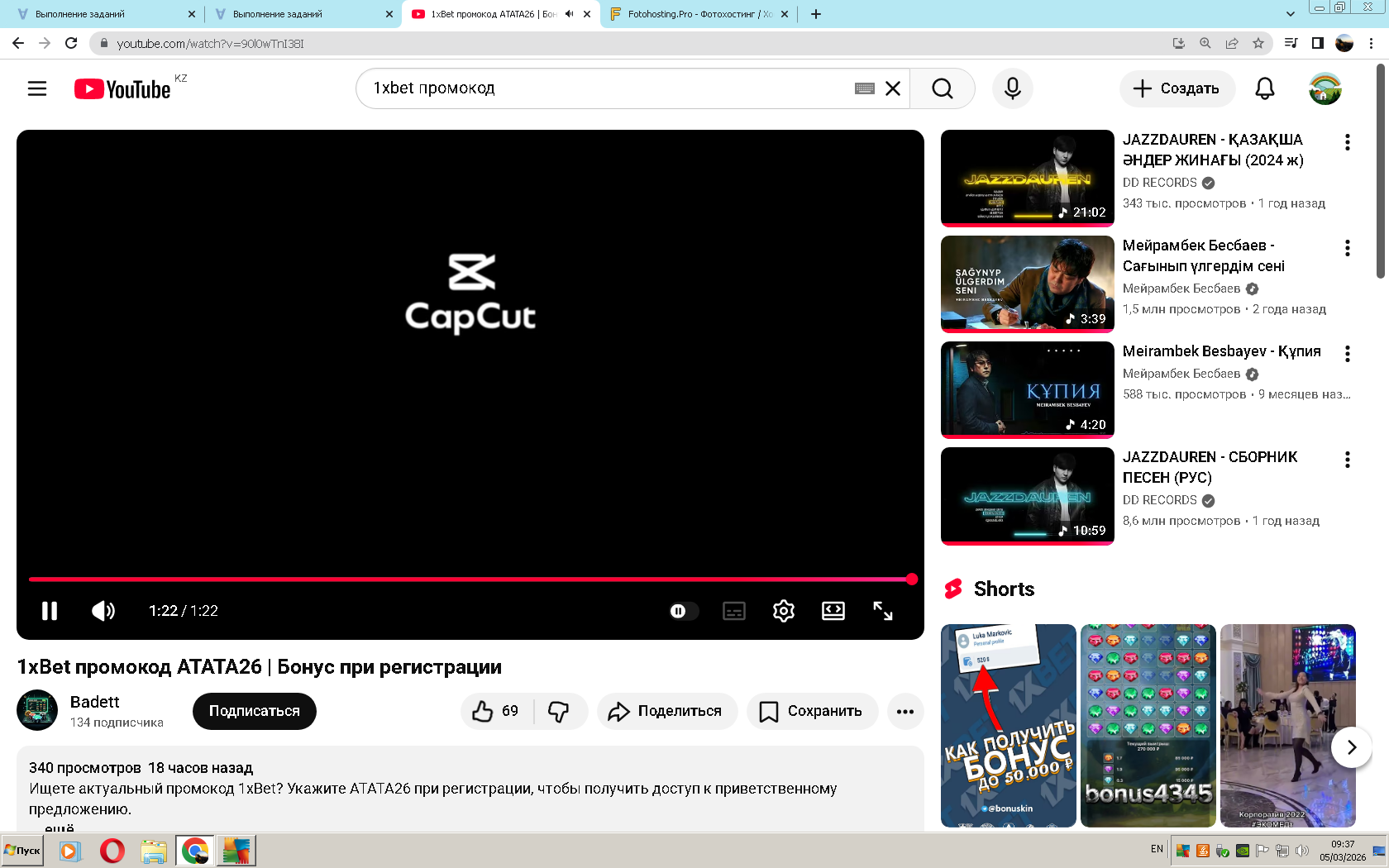Open the on-screen keyboard in search box
The width and height of the screenshot is (1389, 868).
(x=865, y=88)
